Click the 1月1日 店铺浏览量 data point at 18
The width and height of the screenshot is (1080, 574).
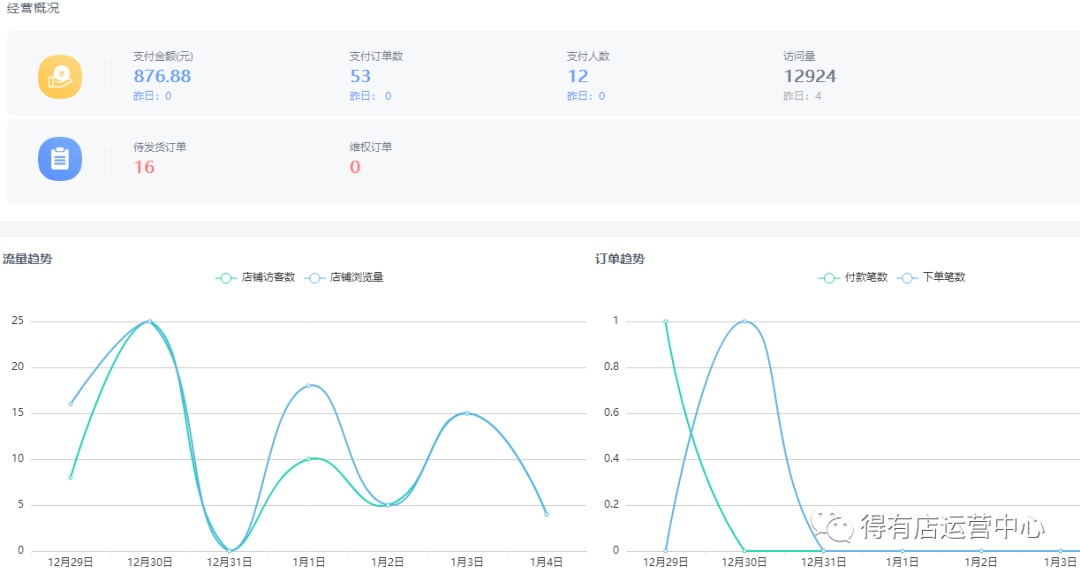click(x=308, y=385)
